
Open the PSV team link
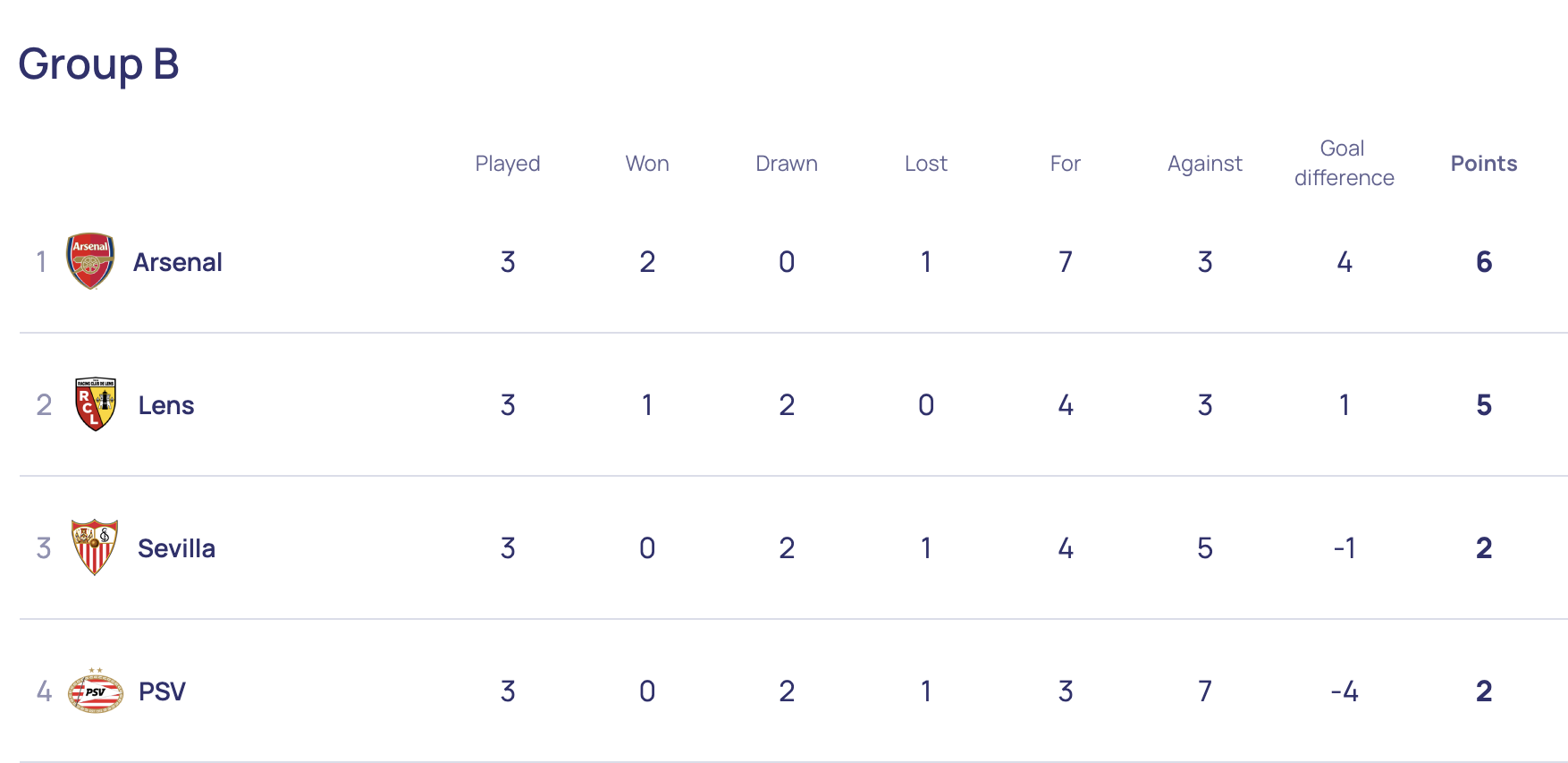(162, 691)
